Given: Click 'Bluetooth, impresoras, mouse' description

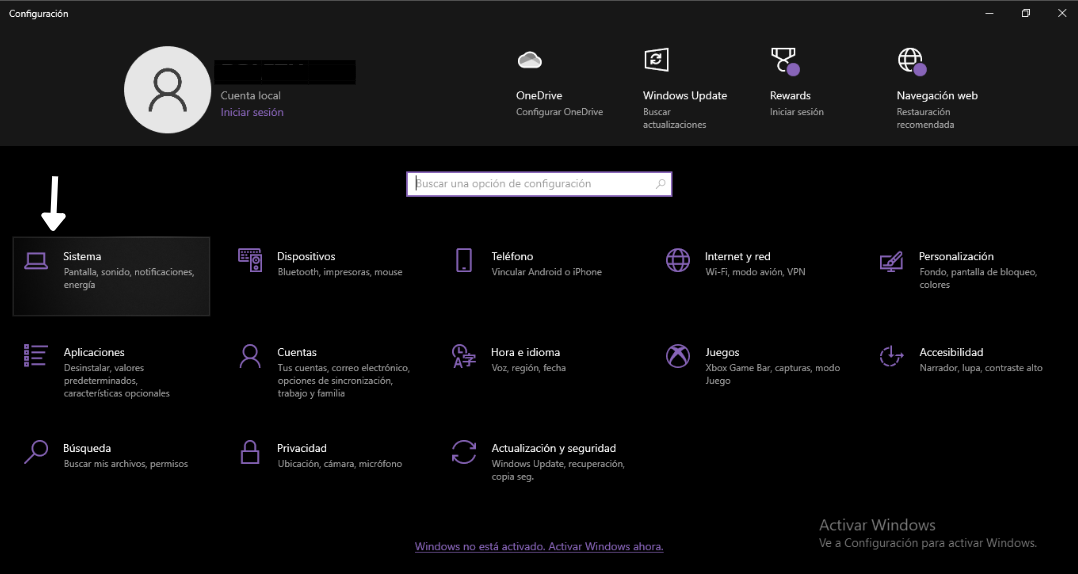Looking at the screenshot, I should tap(340, 272).
